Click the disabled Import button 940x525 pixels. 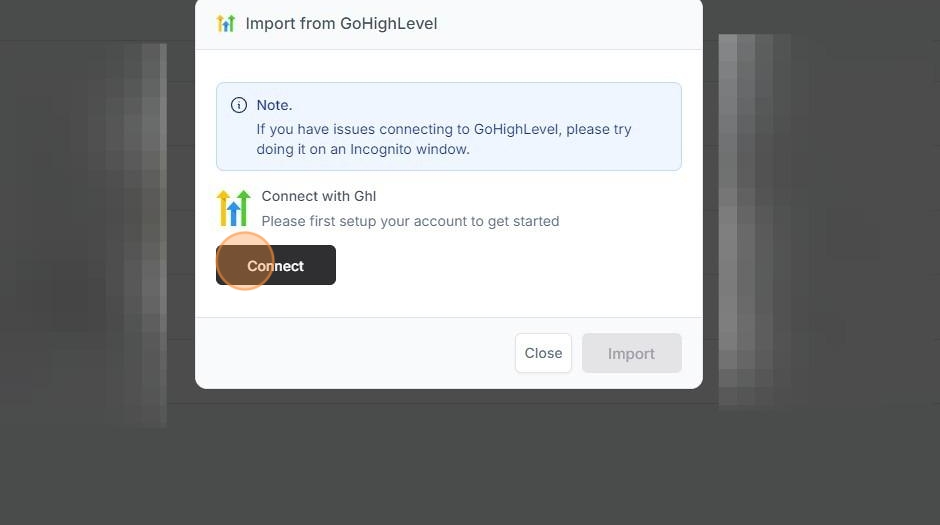[x=631, y=353]
